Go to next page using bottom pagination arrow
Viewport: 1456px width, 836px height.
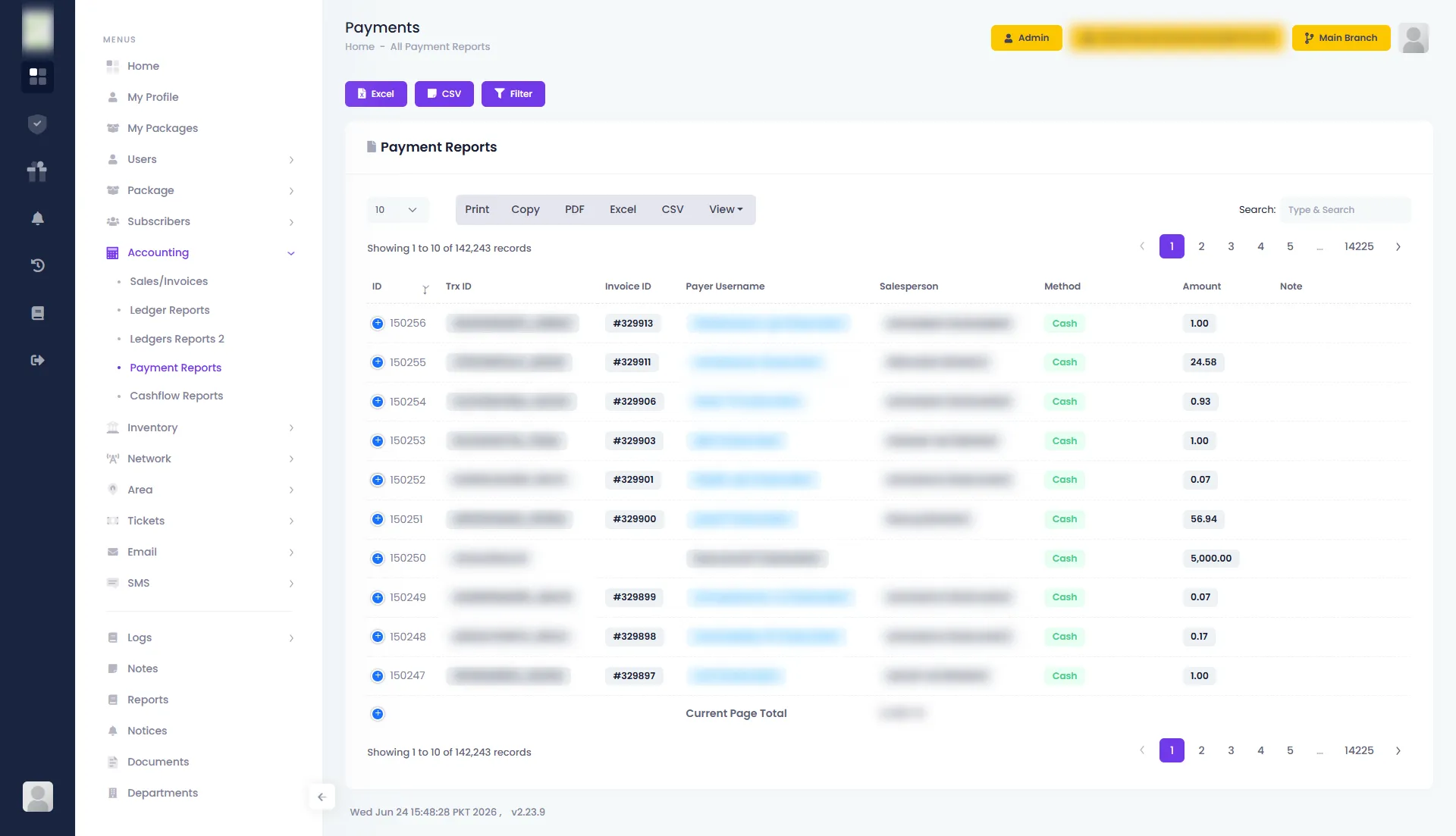point(1398,751)
